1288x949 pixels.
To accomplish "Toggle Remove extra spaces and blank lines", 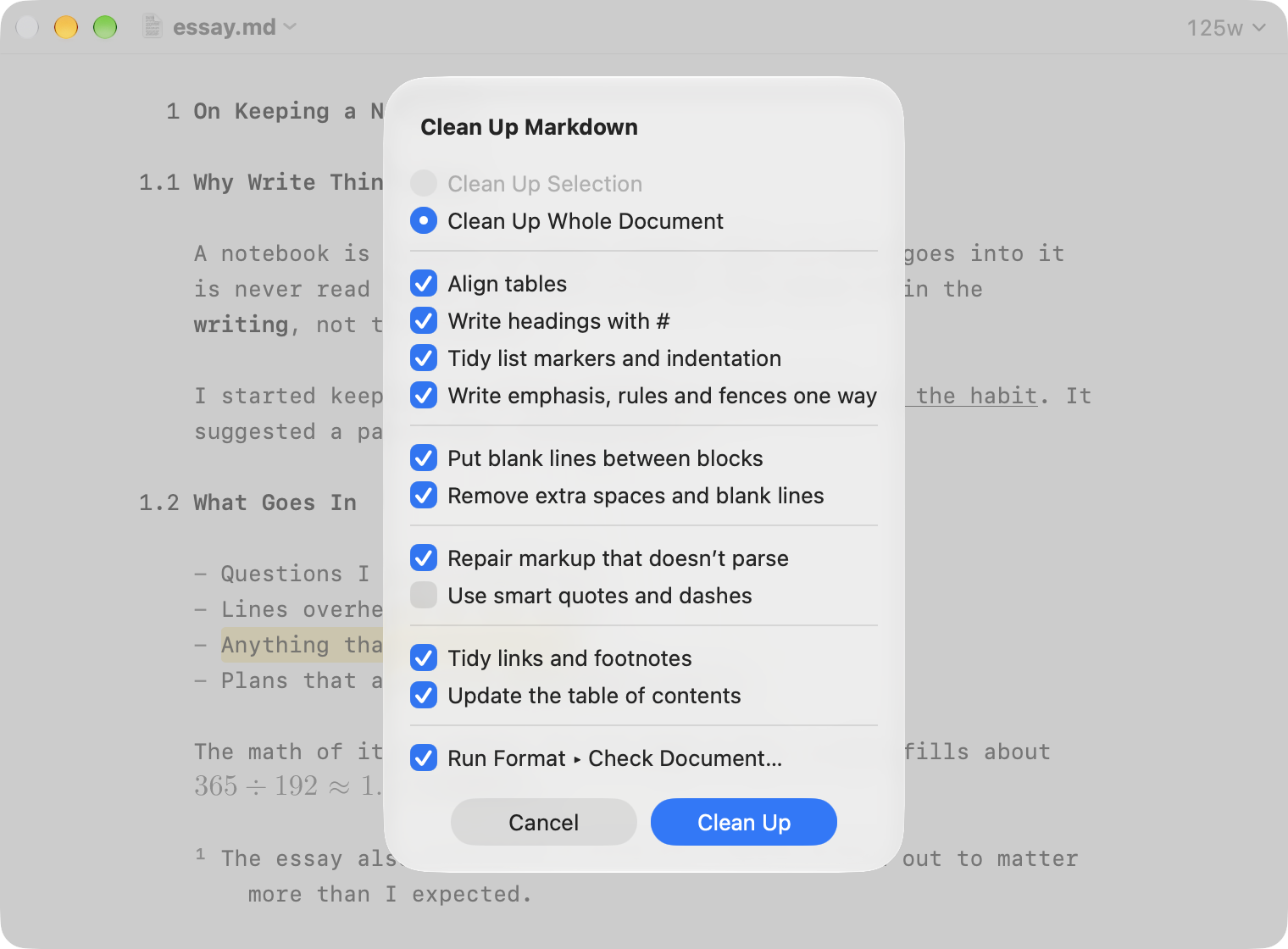I will tap(424, 495).
